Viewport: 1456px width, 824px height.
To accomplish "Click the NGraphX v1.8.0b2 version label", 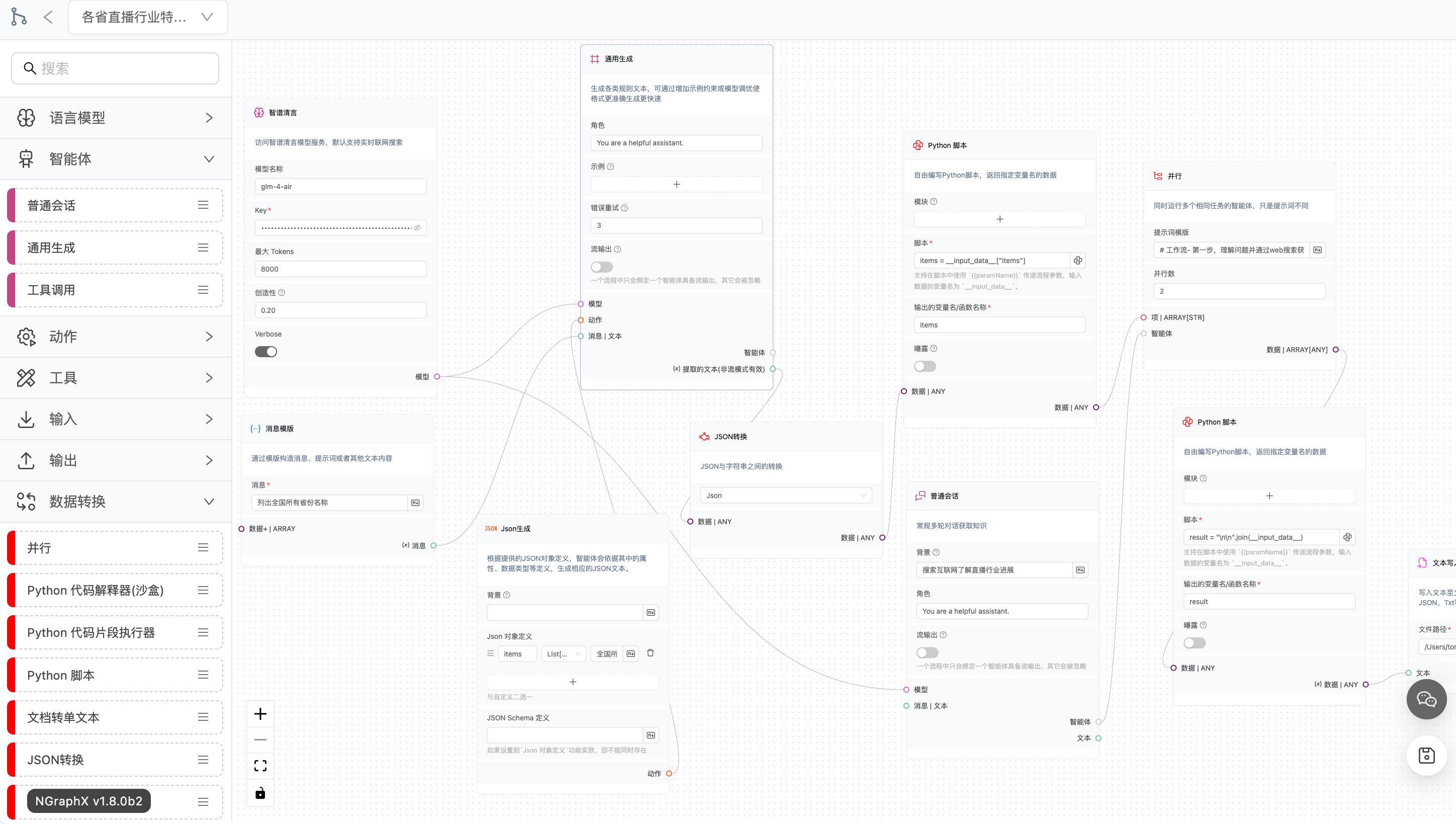I will pyautogui.click(x=89, y=801).
